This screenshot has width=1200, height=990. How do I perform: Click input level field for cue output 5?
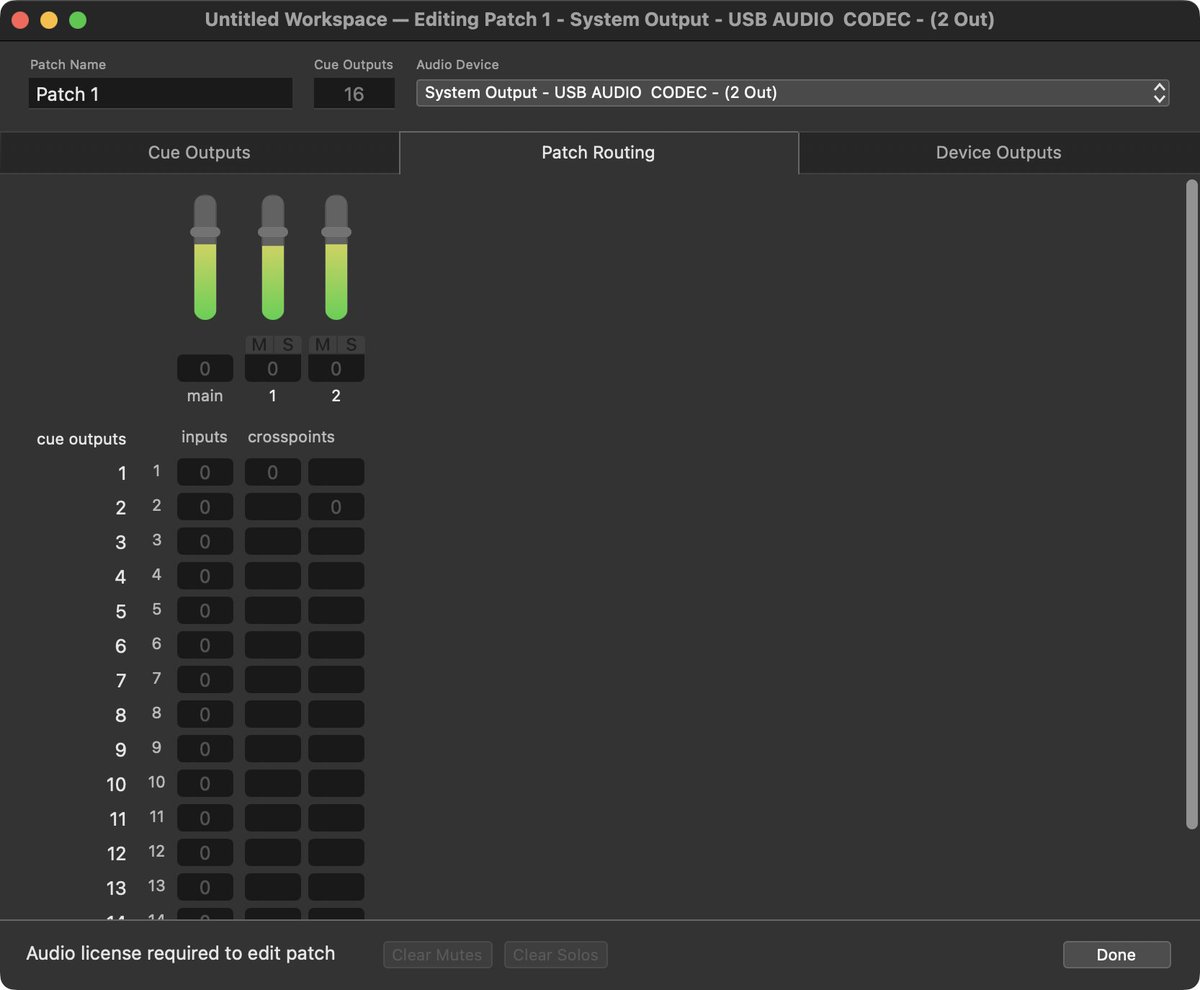coord(205,610)
